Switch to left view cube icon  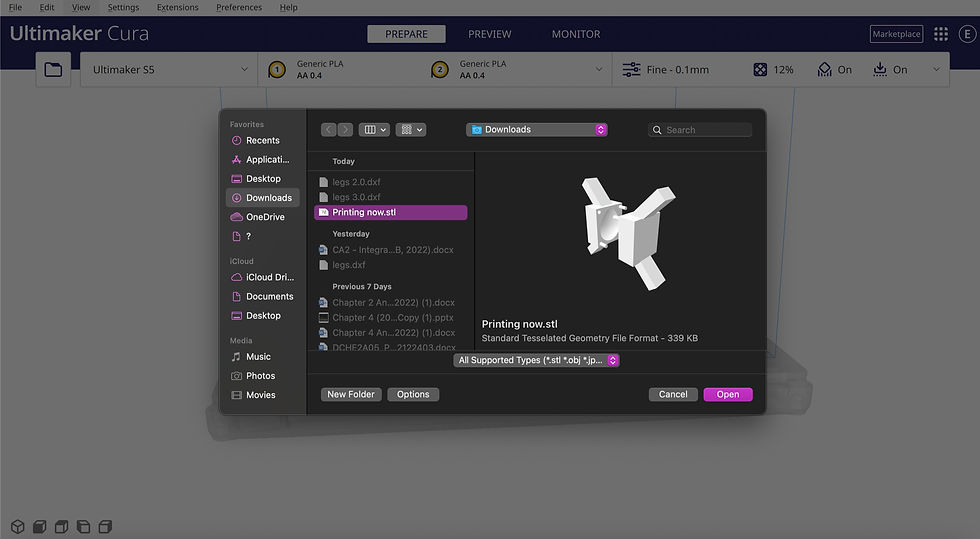(83, 526)
